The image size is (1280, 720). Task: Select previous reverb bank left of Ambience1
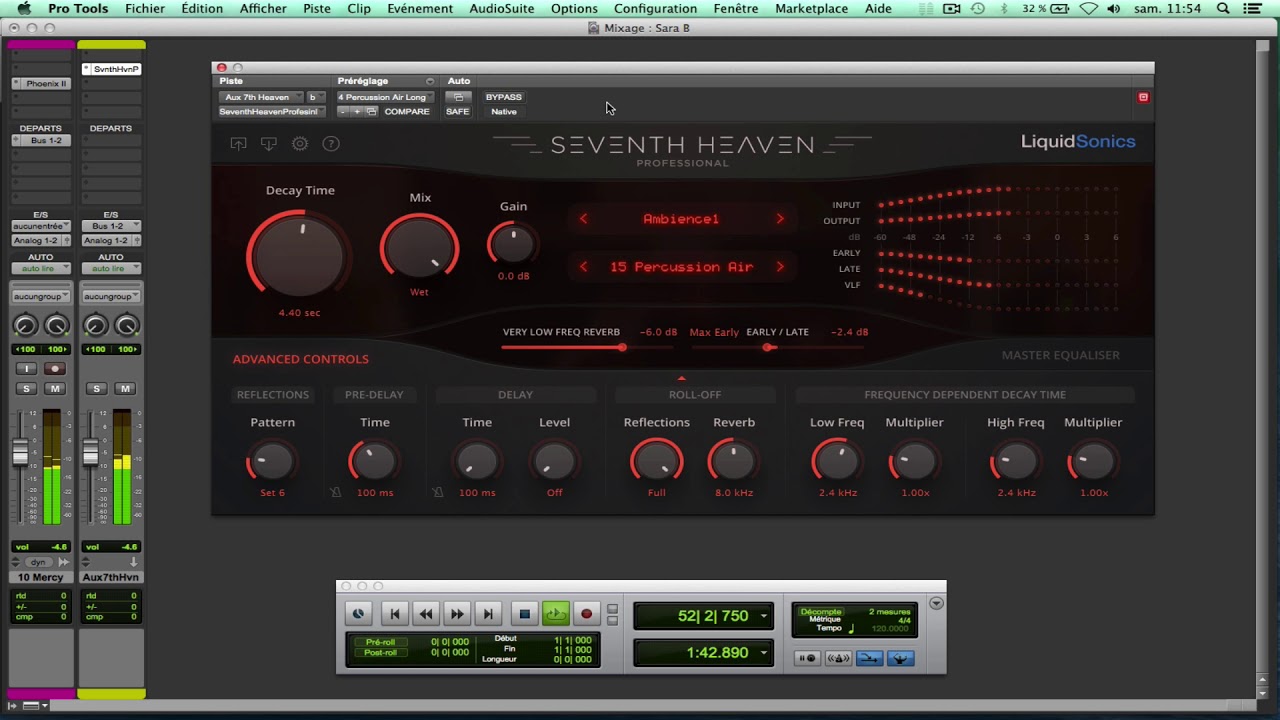pyautogui.click(x=583, y=219)
